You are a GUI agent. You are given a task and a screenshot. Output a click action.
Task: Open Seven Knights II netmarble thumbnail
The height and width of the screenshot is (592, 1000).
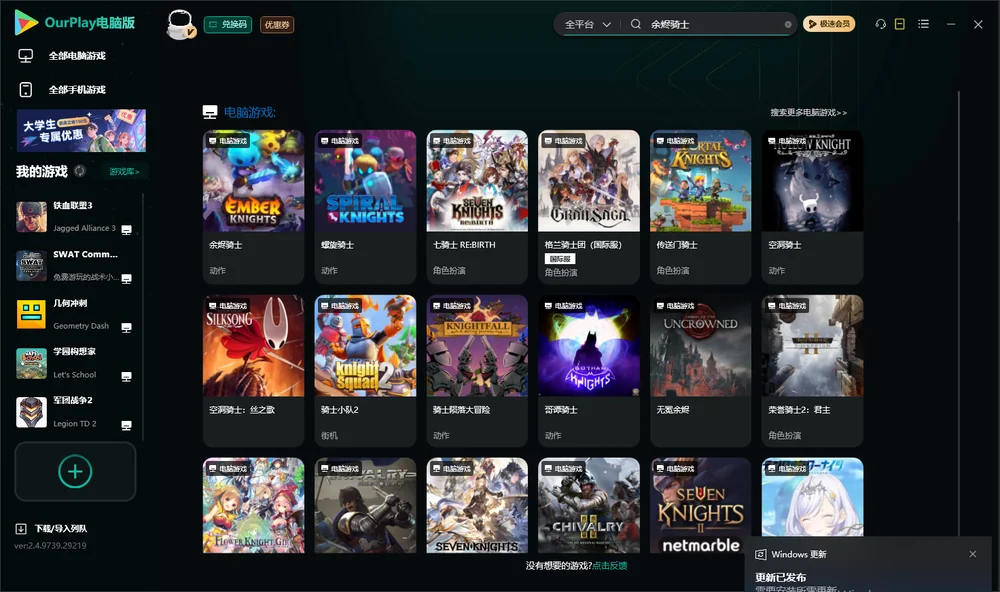pos(700,505)
